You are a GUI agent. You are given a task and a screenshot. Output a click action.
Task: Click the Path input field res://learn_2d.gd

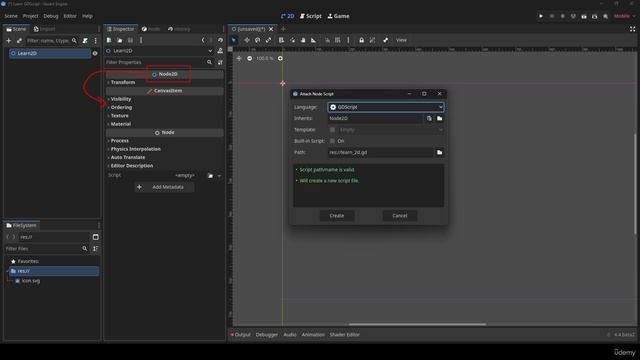tap(380, 152)
